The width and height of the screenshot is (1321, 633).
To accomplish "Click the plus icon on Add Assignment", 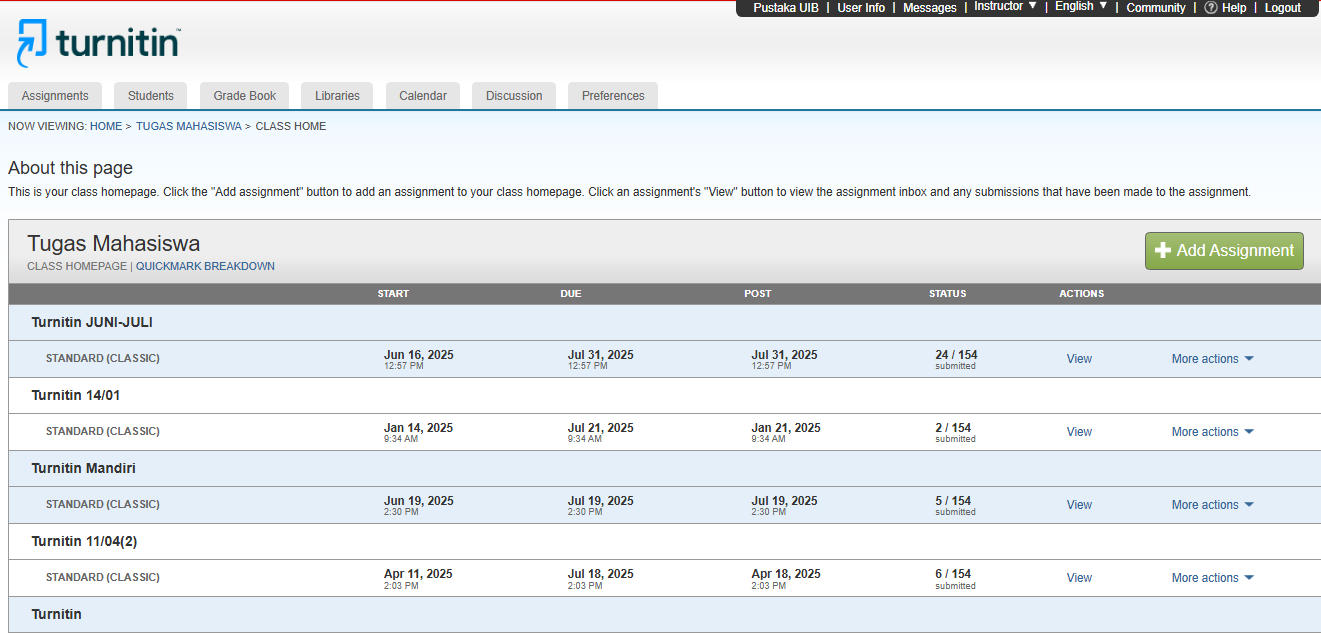I will click(x=1163, y=251).
